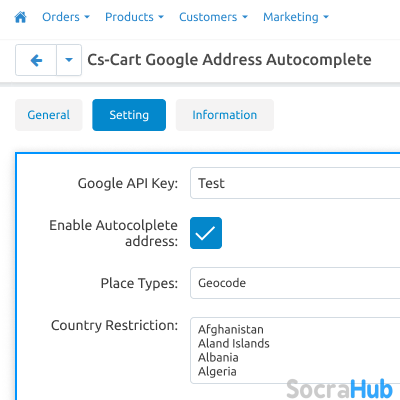Viewport: 400px width, 400px height.
Task: Select Aland Islands in country list
Action: [x=234, y=343]
